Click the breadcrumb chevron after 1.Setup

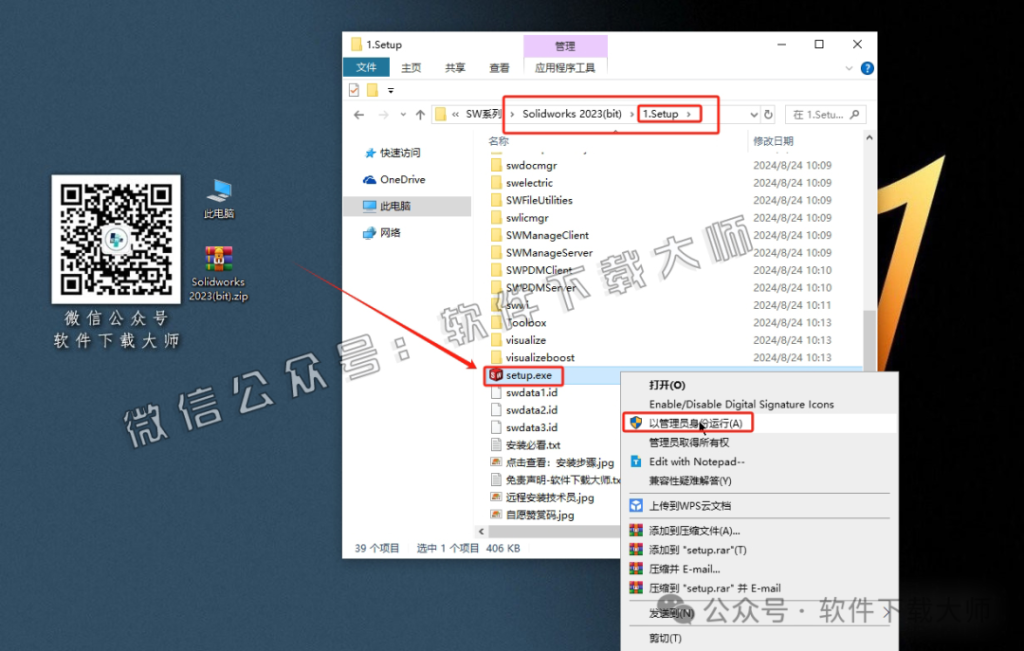pos(690,114)
